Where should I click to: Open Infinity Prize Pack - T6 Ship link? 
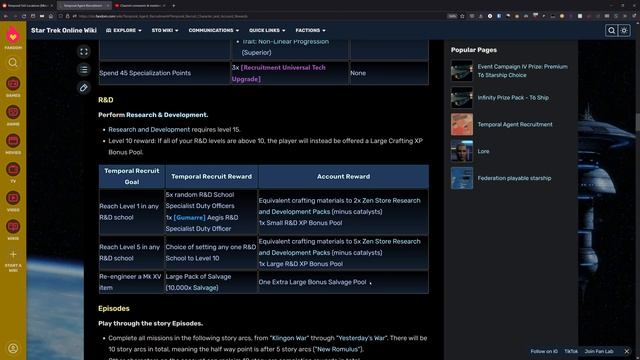513,98
